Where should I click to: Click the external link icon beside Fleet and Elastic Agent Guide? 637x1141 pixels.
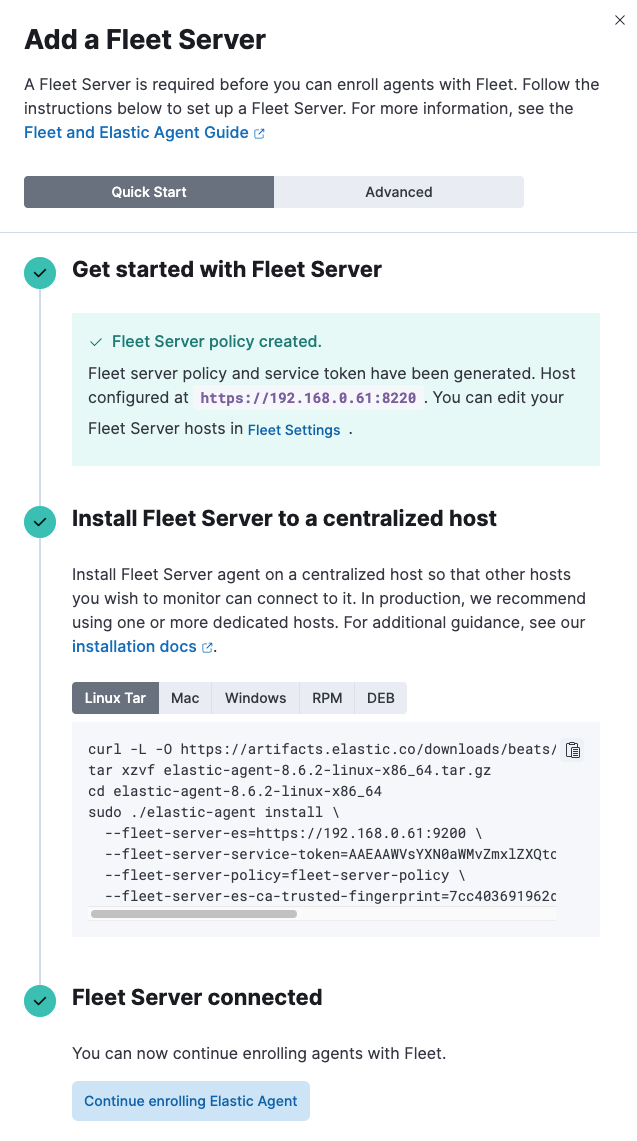pyautogui.click(x=259, y=133)
